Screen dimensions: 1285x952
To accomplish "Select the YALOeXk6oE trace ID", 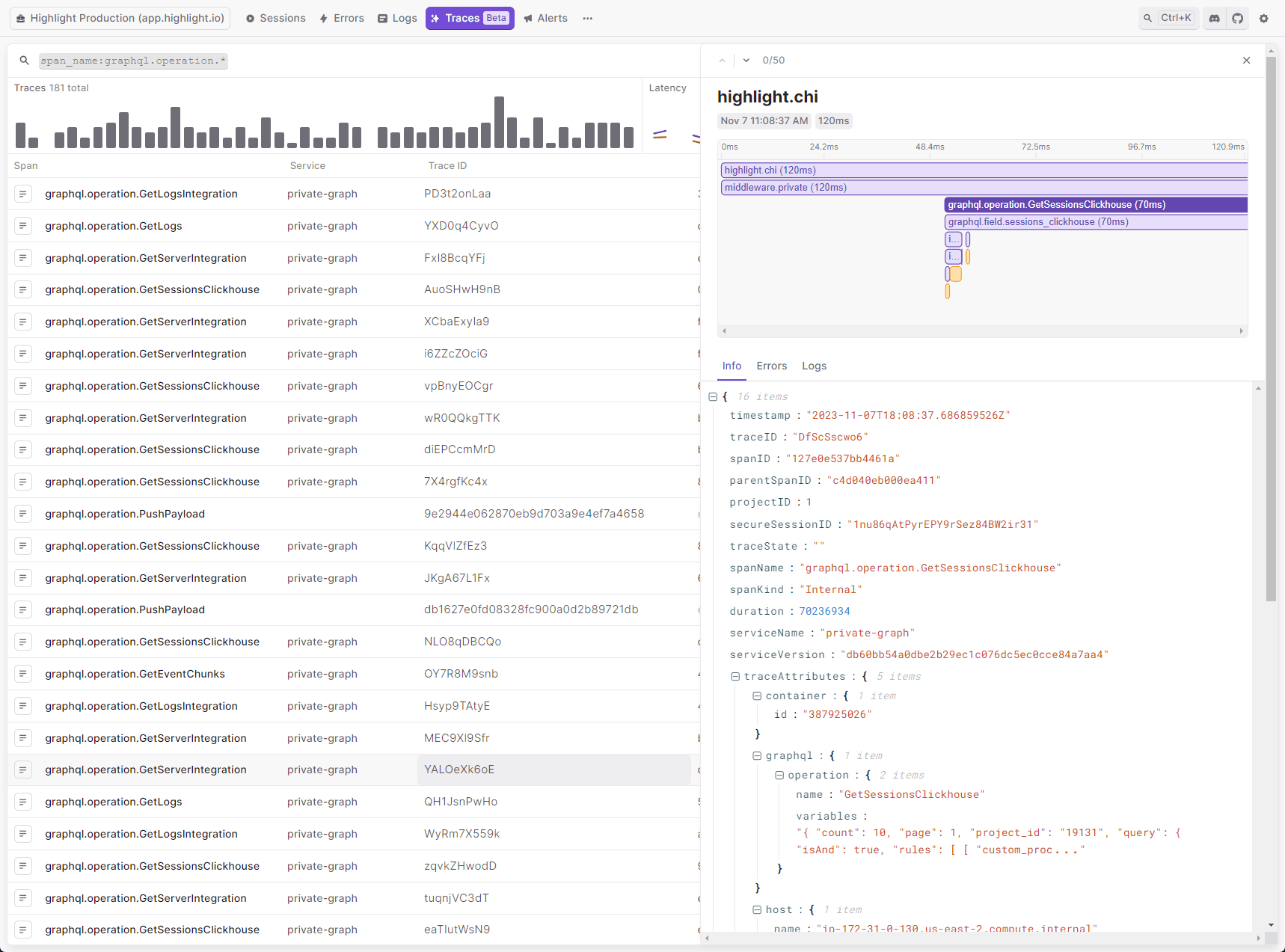I will pyautogui.click(x=459, y=770).
